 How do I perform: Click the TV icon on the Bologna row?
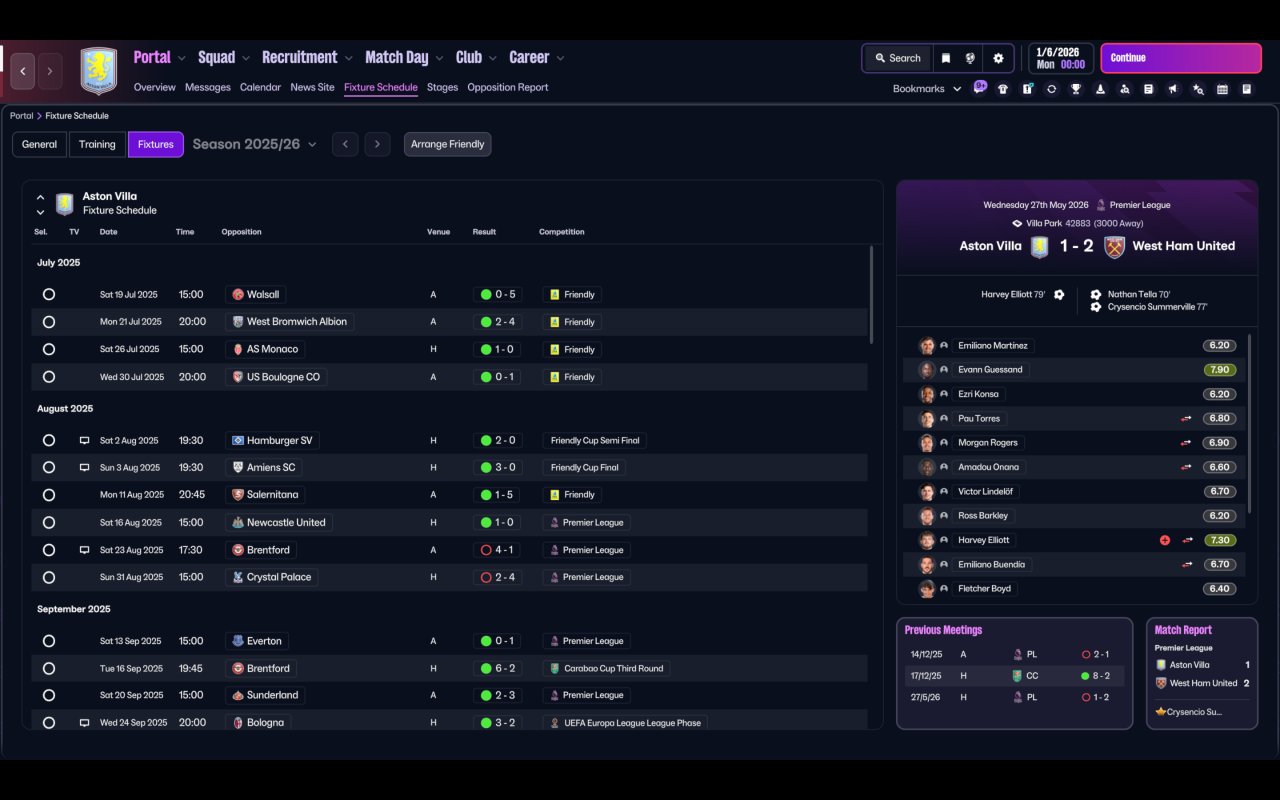click(85, 722)
